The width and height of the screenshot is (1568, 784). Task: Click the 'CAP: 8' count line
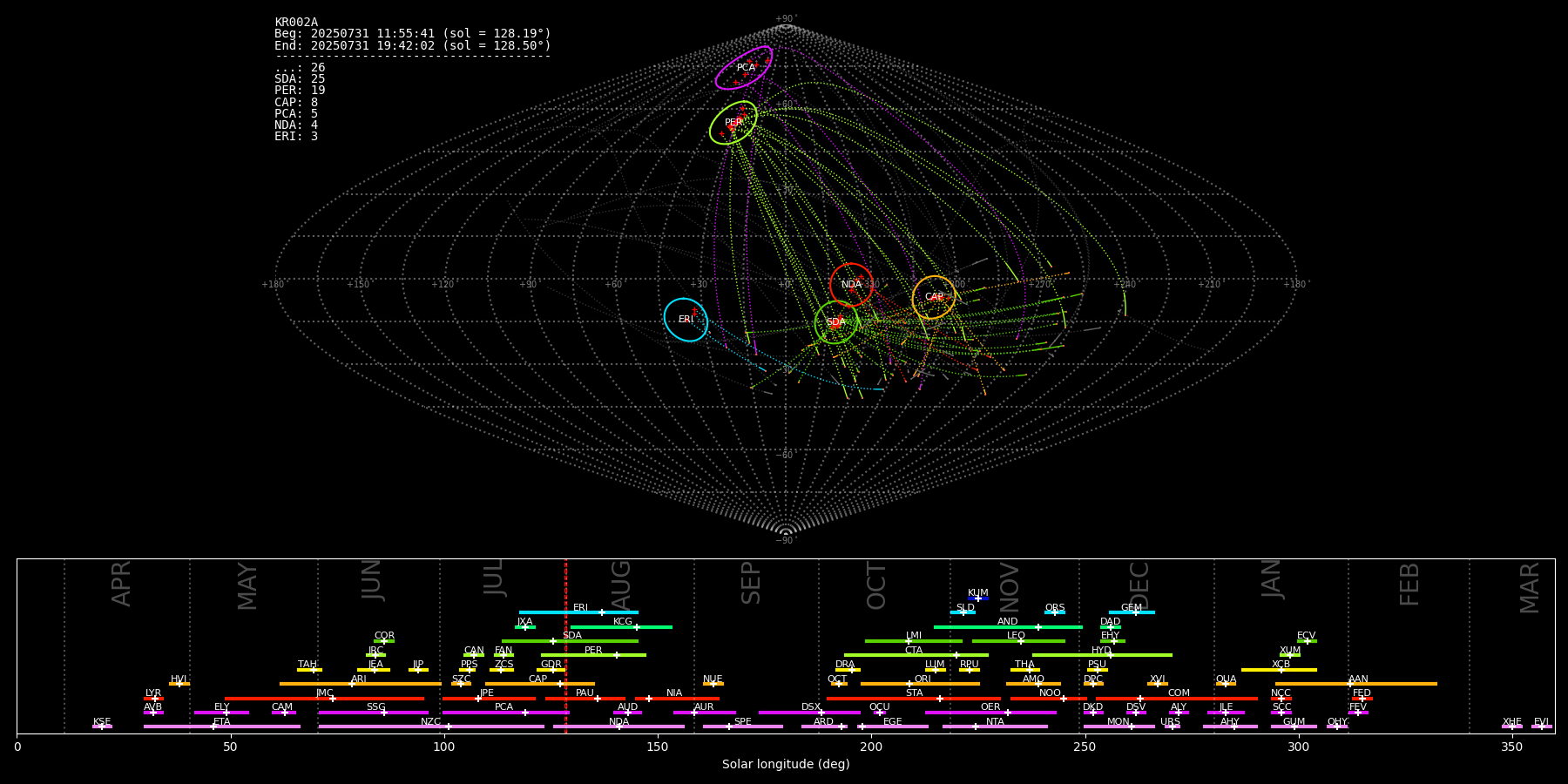pos(296,103)
